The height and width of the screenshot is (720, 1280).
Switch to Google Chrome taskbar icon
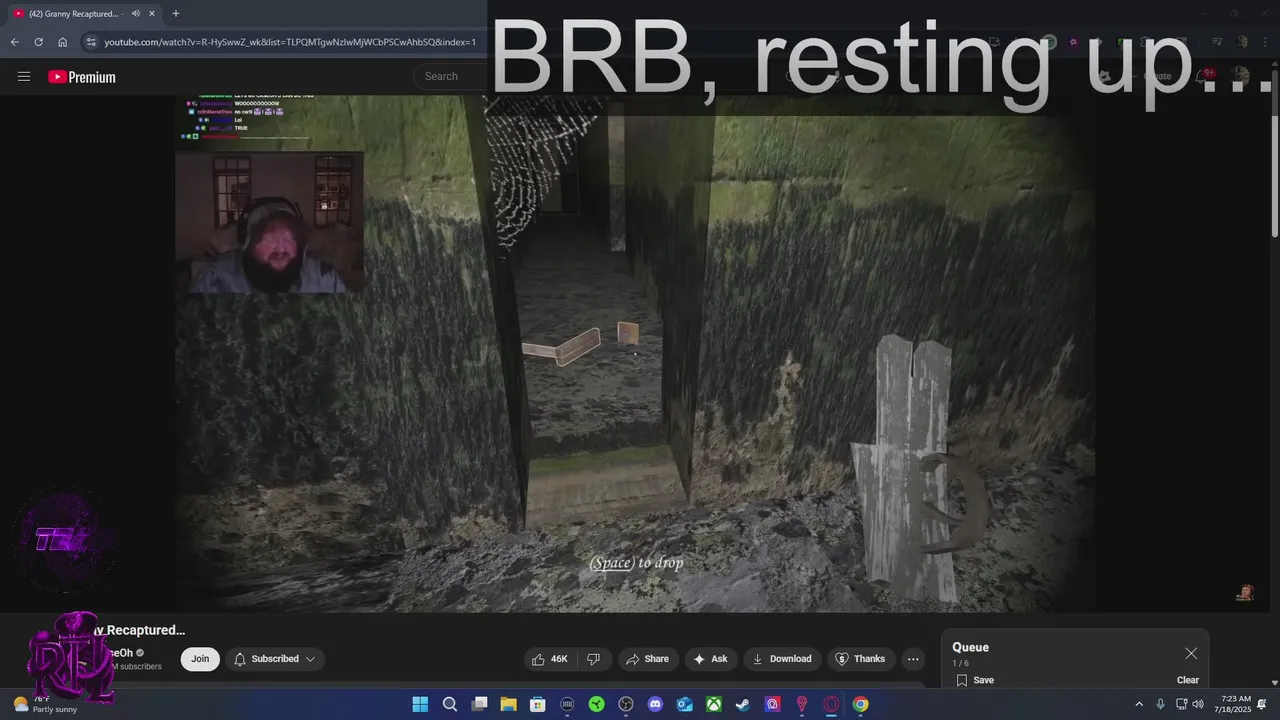click(860, 704)
